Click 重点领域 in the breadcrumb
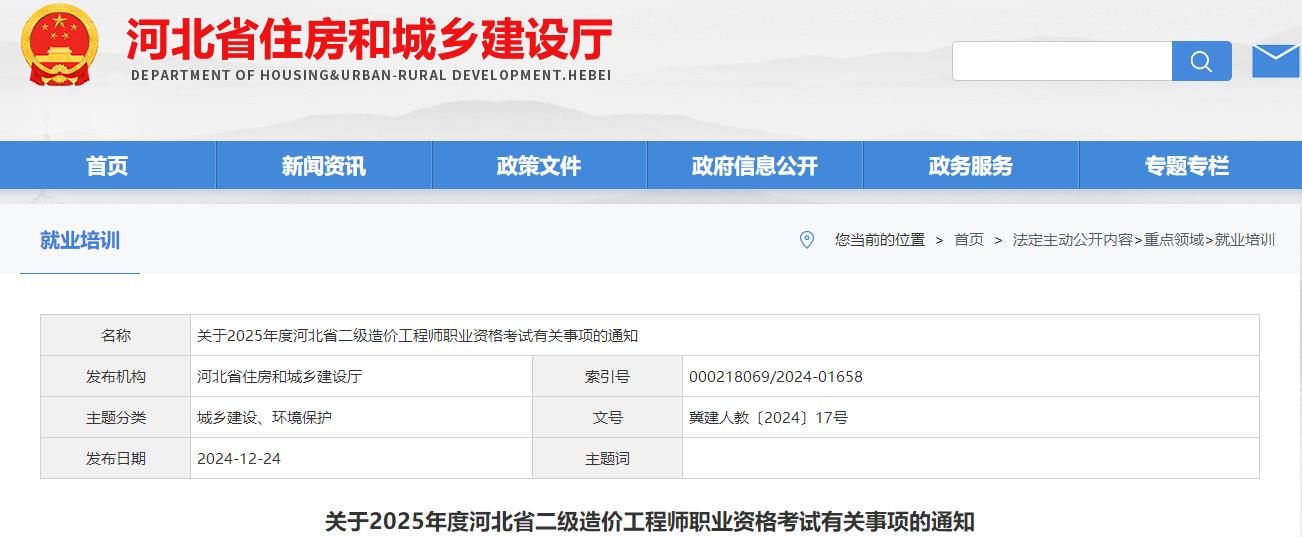This screenshot has height=537, width=1302. click(1174, 240)
